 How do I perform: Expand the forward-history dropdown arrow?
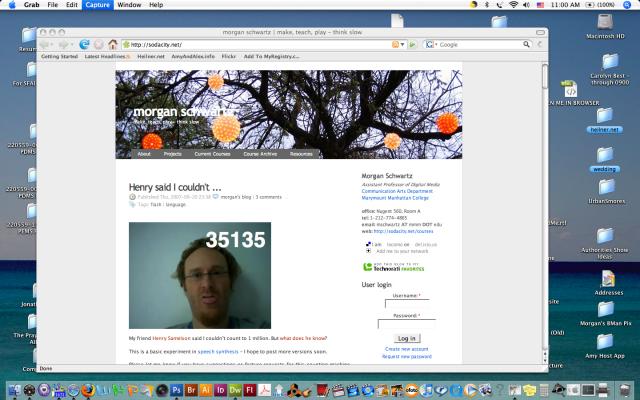(71, 44)
